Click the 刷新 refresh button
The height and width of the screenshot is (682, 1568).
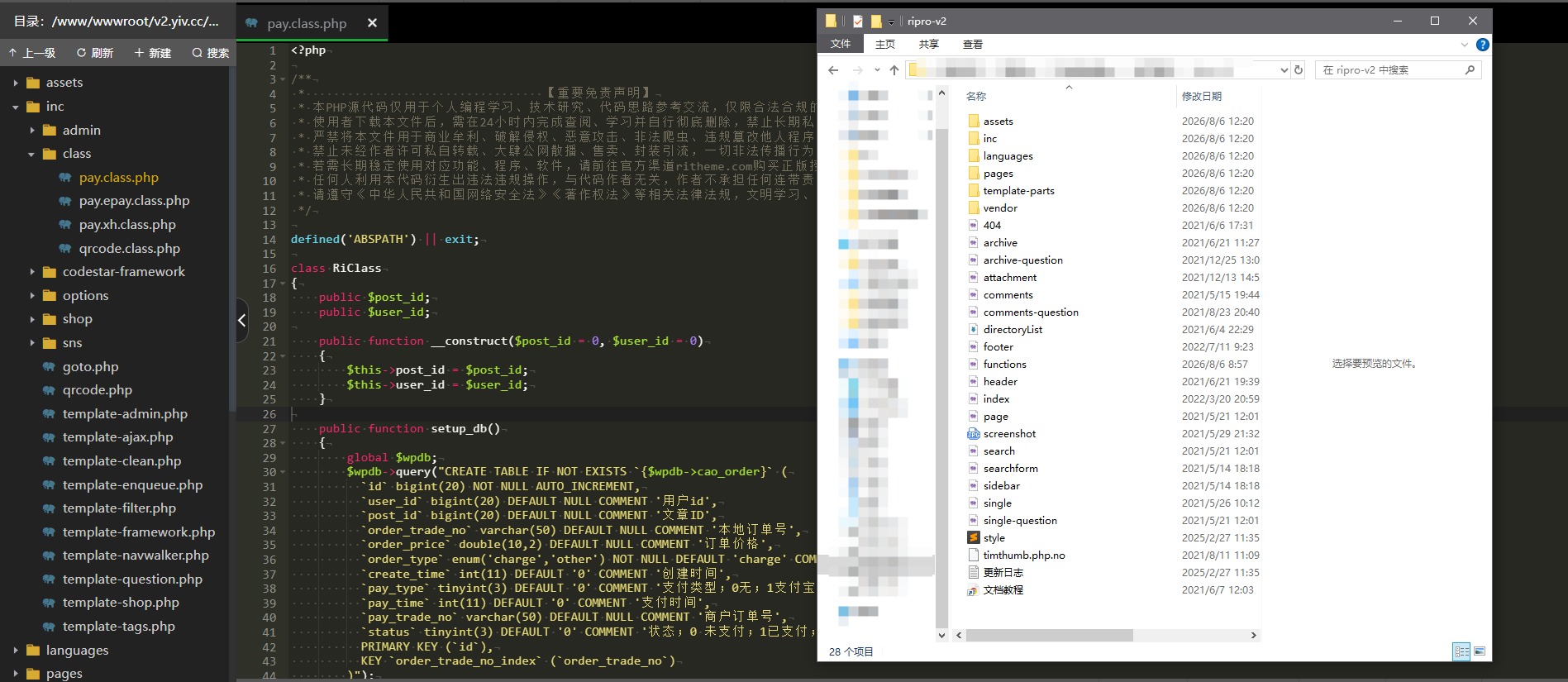[x=95, y=53]
